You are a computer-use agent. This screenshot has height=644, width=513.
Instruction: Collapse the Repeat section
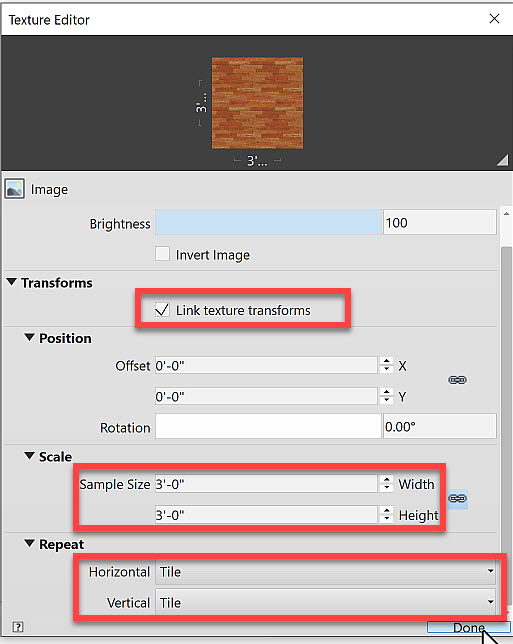point(29,543)
